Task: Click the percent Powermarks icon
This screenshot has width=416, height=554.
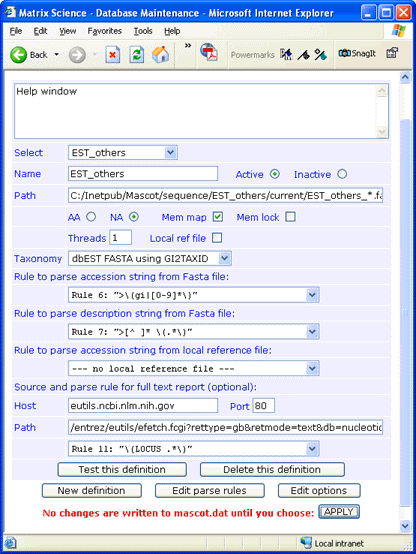Action: 321,54
